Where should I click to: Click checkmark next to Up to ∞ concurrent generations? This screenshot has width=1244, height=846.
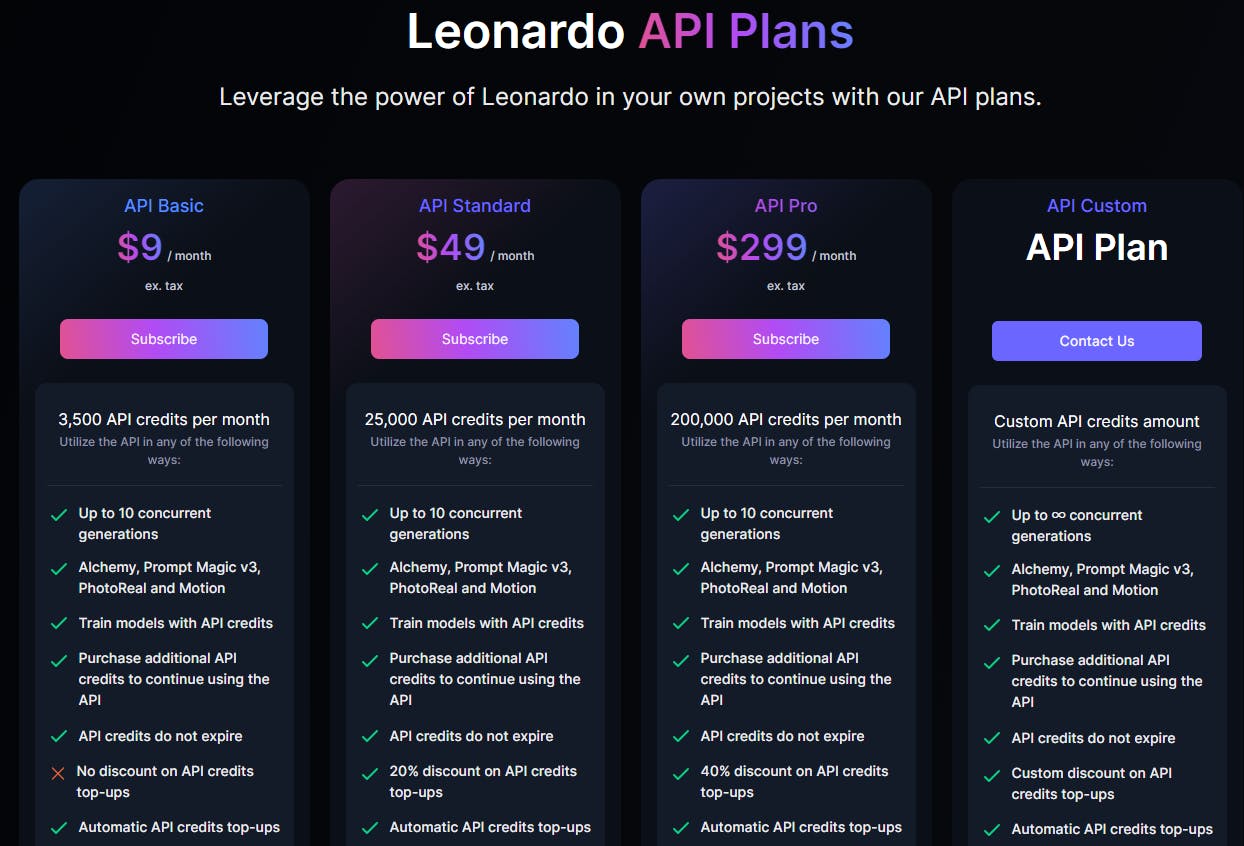[992, 517]
